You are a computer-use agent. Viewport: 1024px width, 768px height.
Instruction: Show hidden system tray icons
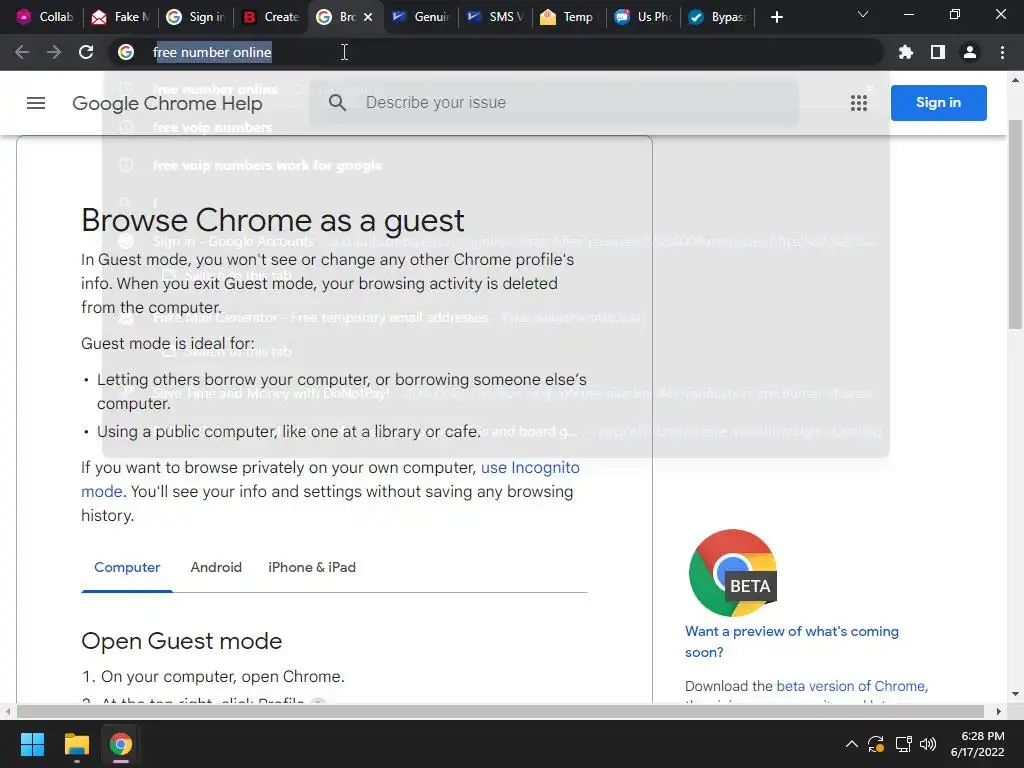852,744
